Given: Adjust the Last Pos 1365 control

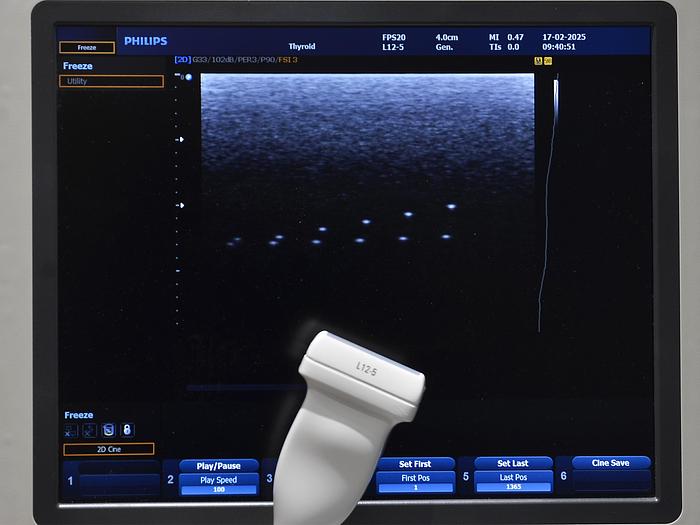Looking at the screenshot, I should pyautogui.click(x=513, y=481).
